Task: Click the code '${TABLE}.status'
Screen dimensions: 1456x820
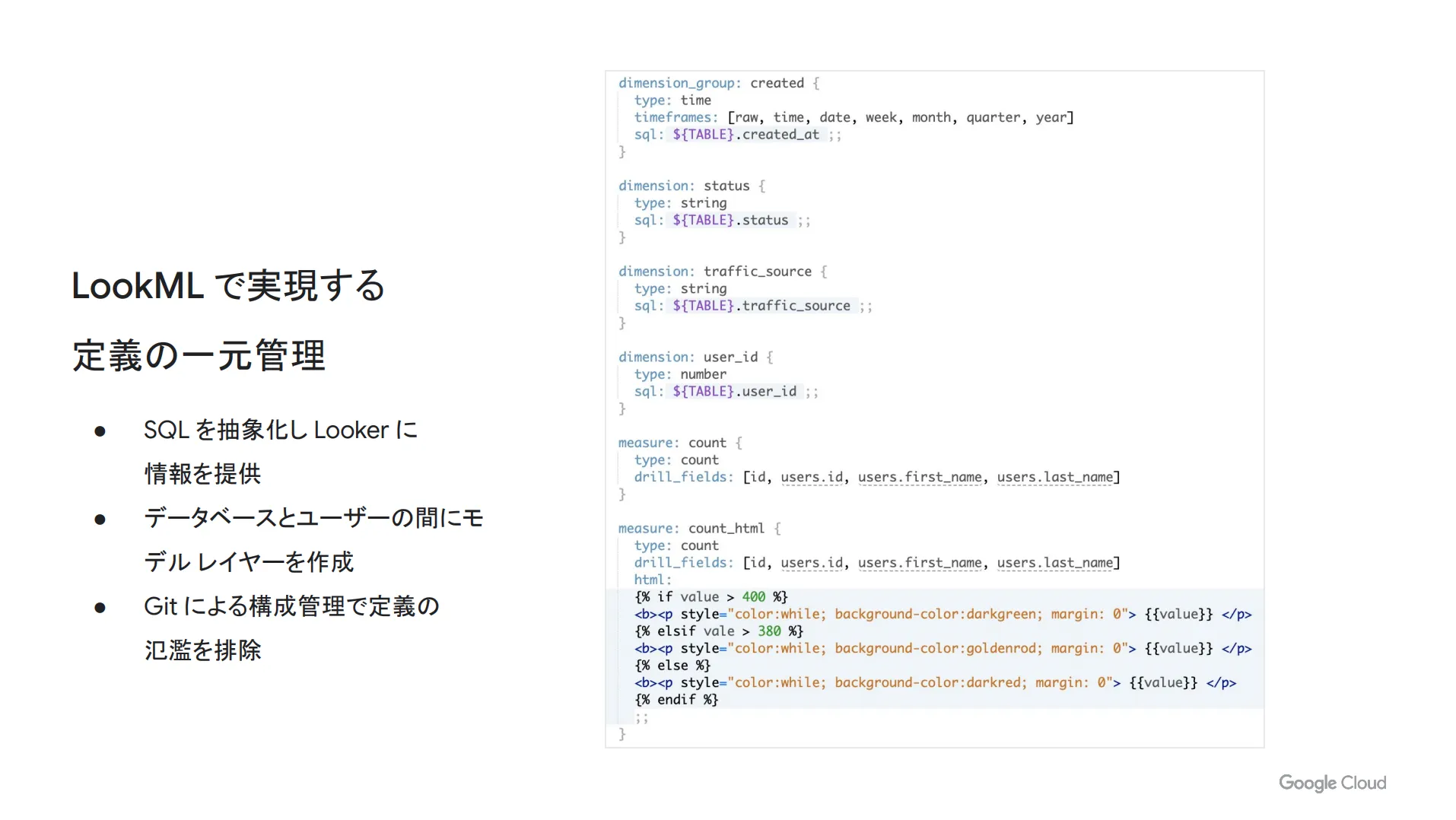Action: [x=730, y=220]
